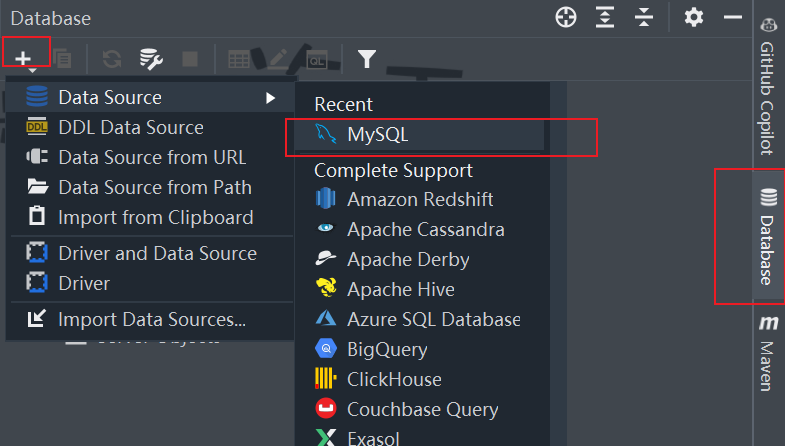Choose Apache Cassandra data source
The height and width of the screenshot is (446, 785).
click(420, 229)
